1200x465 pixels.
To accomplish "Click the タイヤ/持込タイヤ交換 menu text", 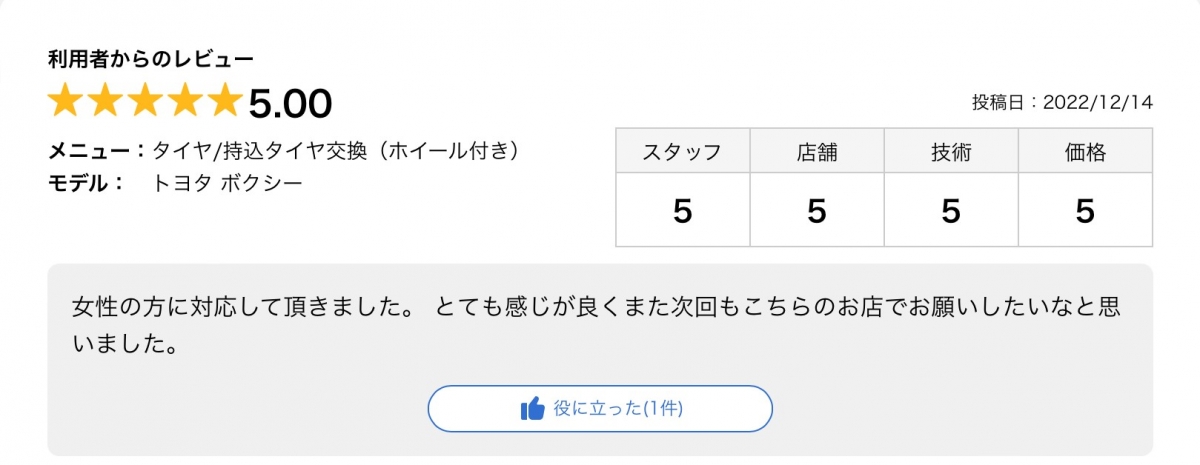I will (335, 152).
